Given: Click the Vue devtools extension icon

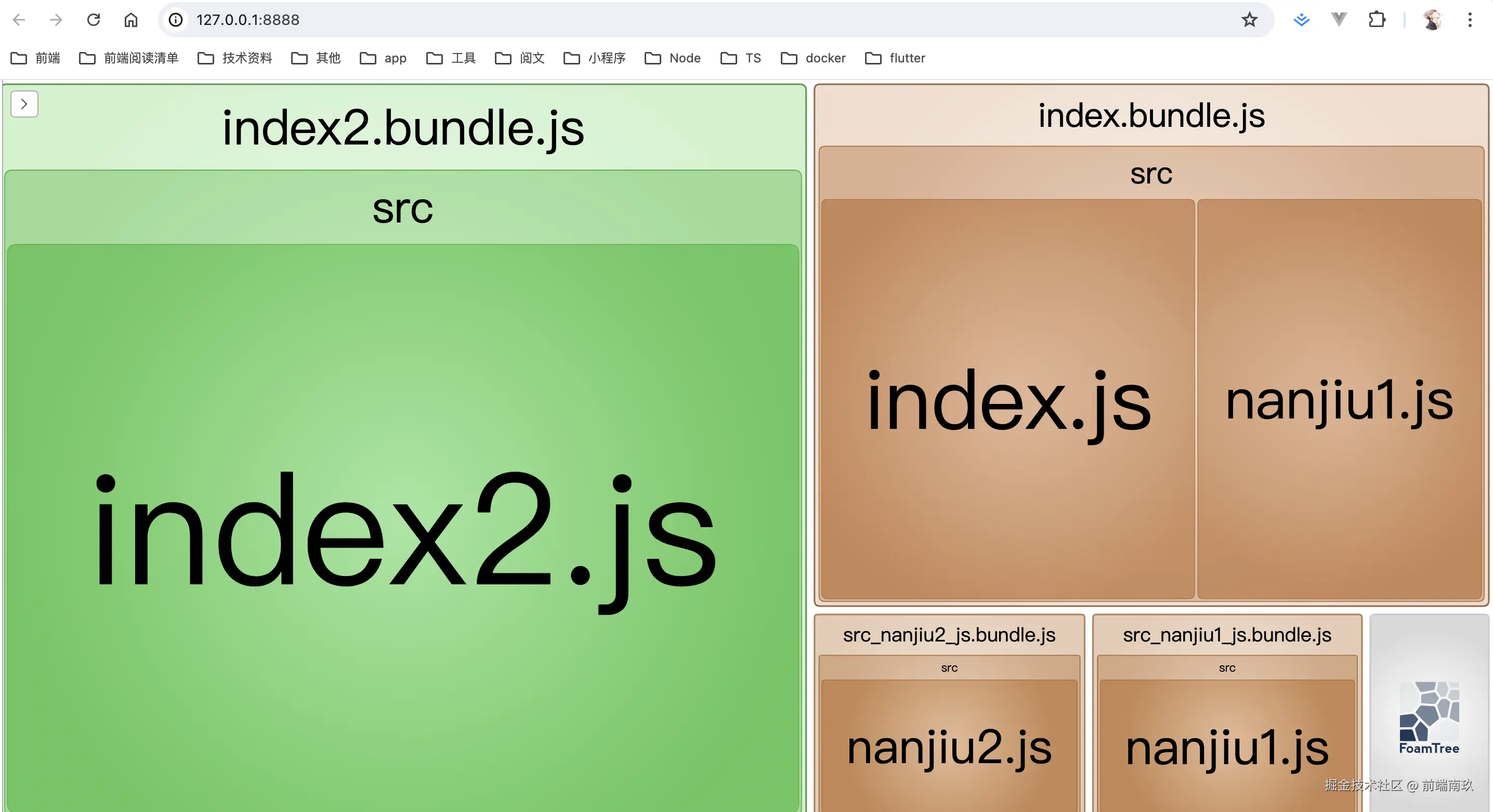Looking at the screenshot, I should point(1339,20).
